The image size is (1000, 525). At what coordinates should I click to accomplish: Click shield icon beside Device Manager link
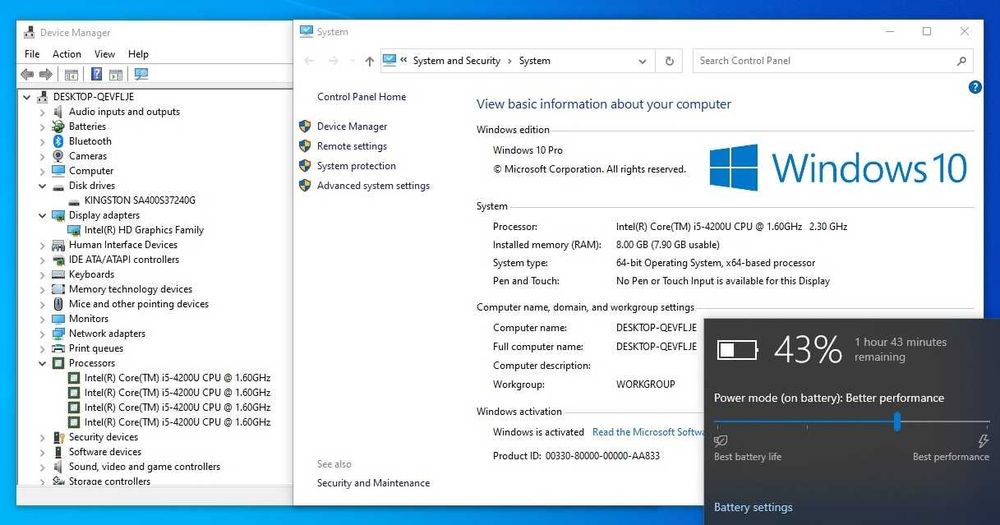(x=305, y=126)
